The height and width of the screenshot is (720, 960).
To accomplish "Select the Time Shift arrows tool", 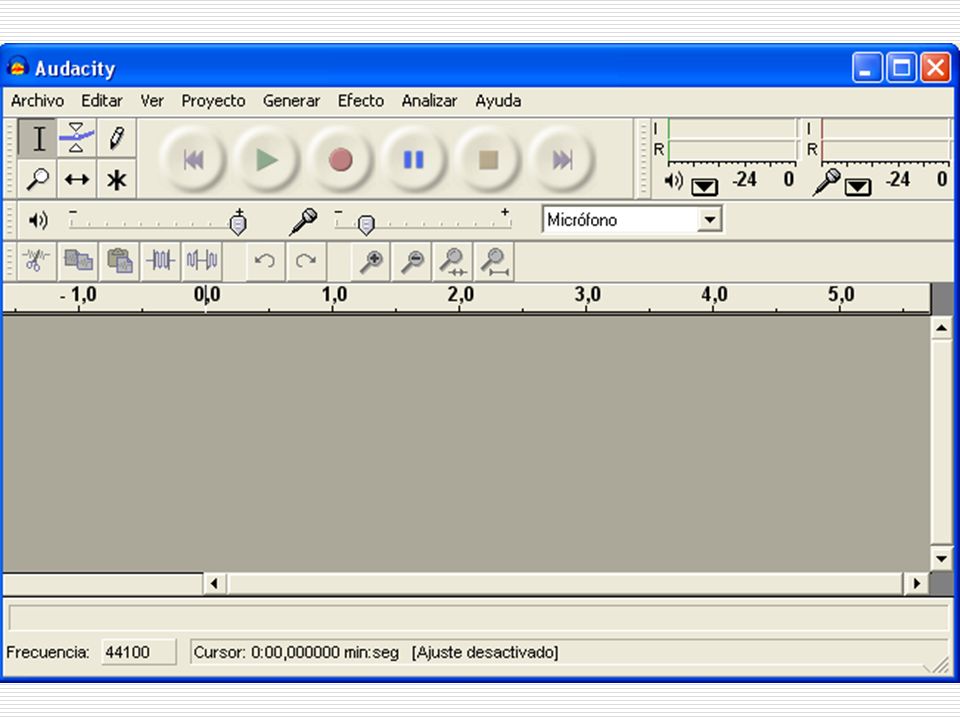I will point(77,179).
